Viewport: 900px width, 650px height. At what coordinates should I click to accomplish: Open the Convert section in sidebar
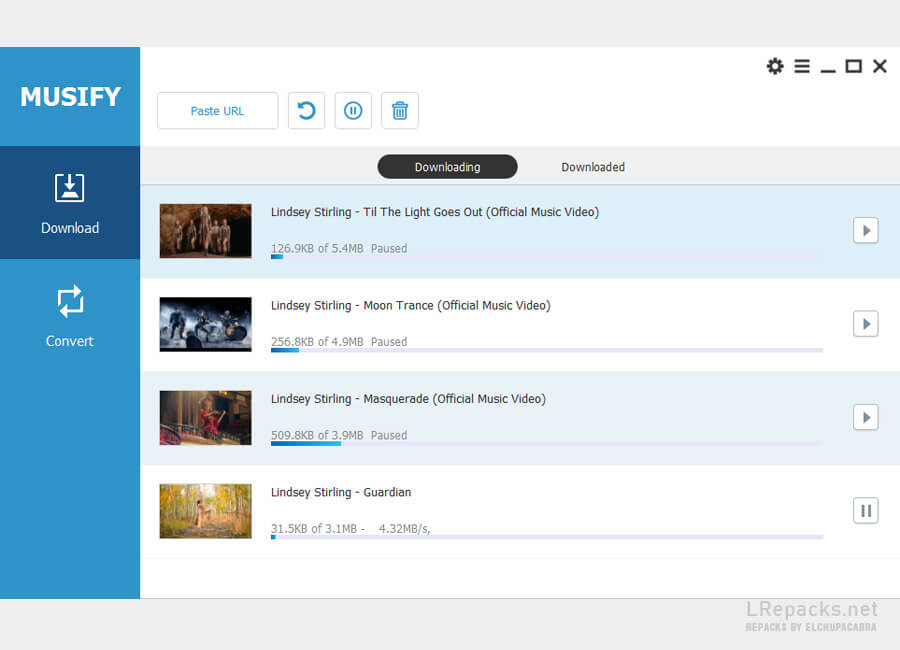point(70,316)
